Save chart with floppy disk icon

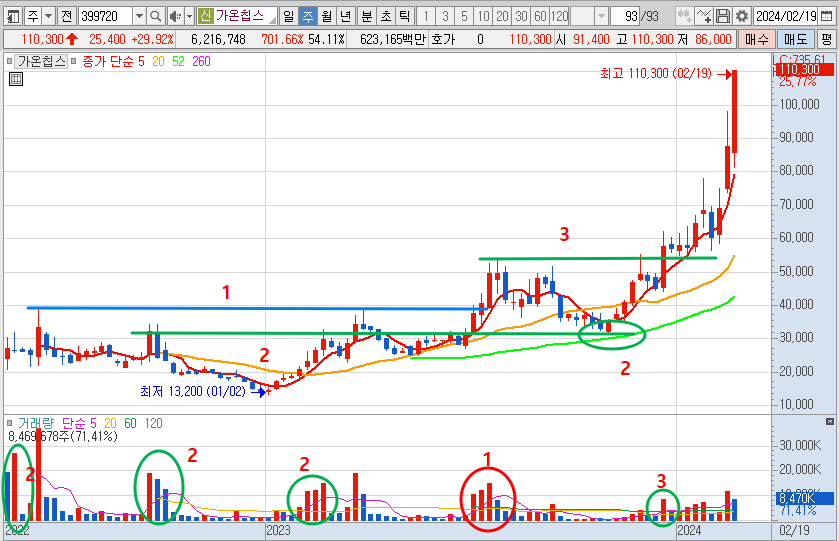coord(723,17)
